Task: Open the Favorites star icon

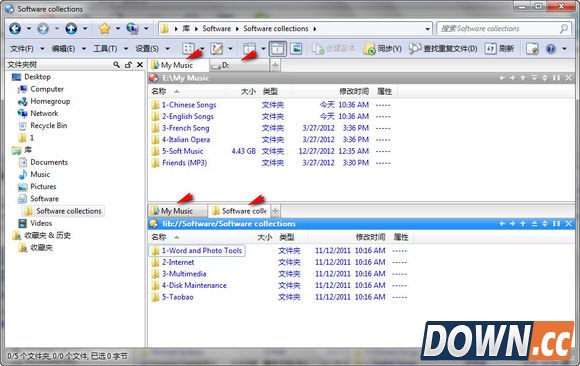Action: 105,28
